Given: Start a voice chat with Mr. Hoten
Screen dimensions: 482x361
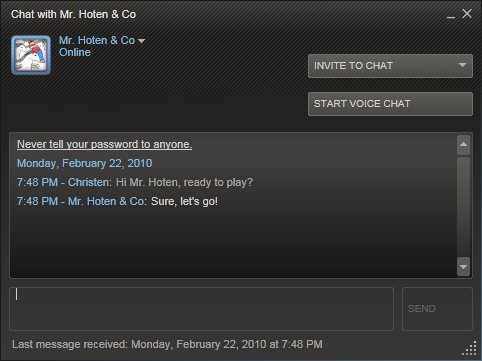Looking at the screenshot, I should (390, 104).
